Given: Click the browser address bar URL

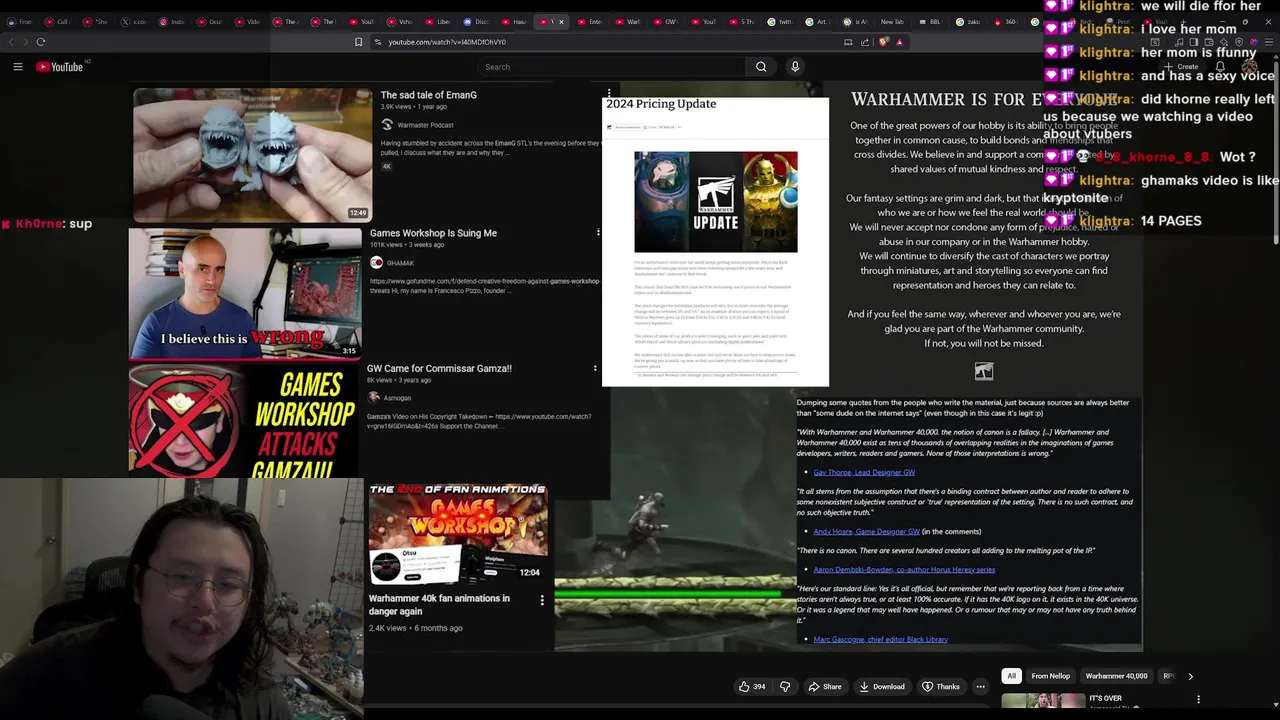Looking at the screenshot, I should pos(447,42).
